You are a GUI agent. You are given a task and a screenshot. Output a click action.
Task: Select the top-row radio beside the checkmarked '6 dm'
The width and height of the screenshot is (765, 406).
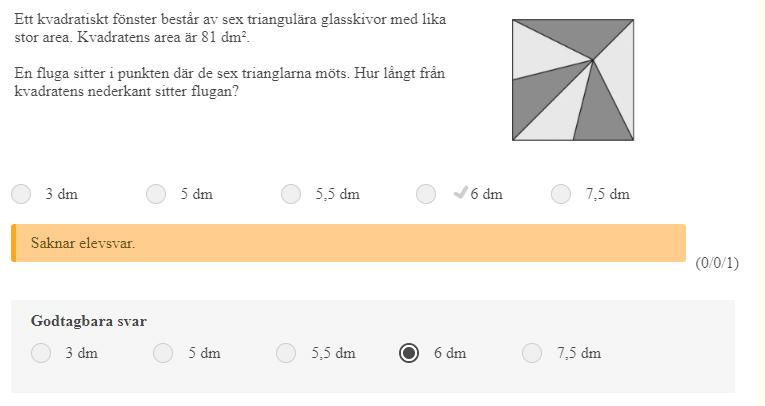coord(426,194)
